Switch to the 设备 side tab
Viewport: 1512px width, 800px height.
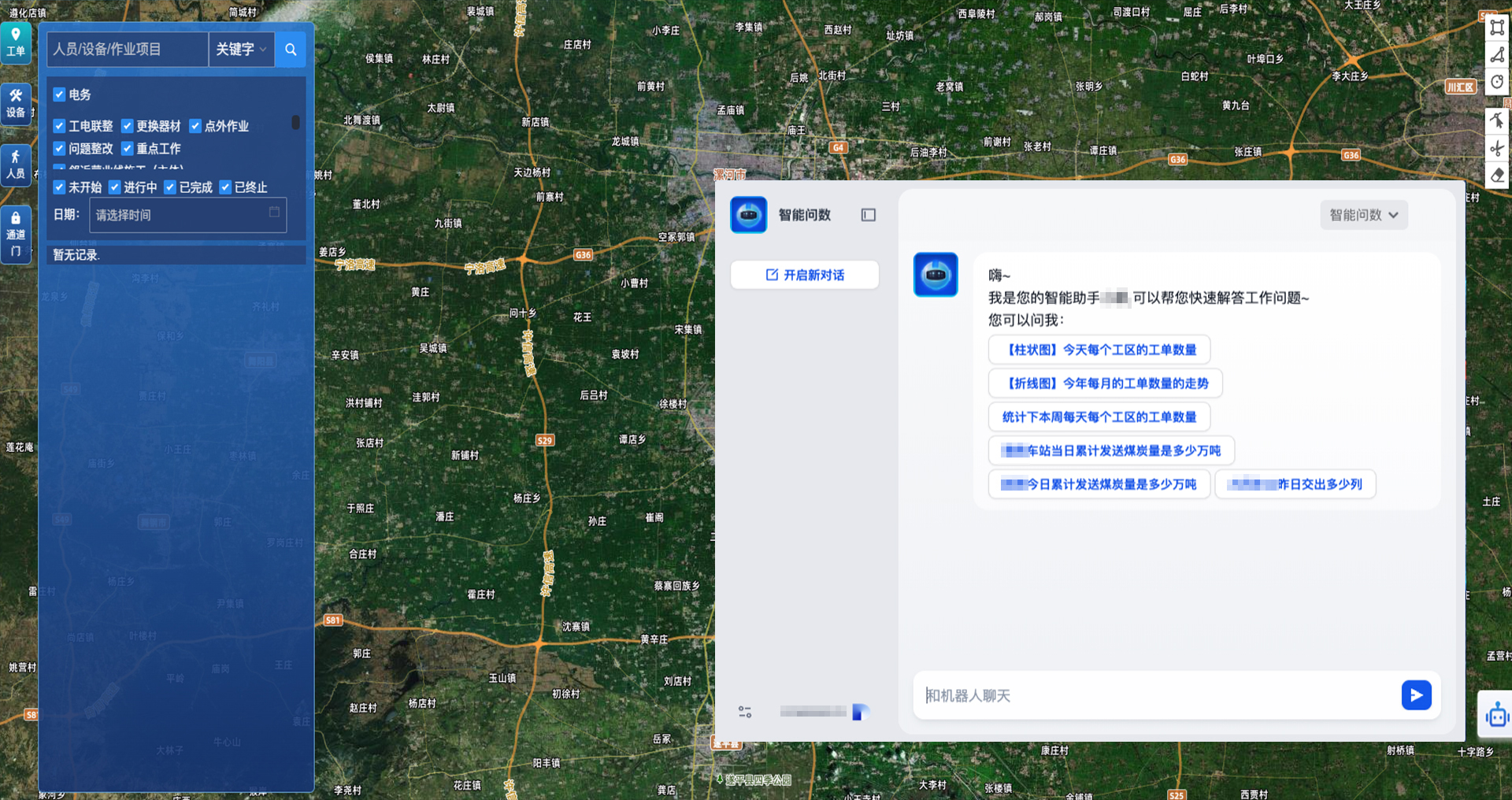point(16,104)
